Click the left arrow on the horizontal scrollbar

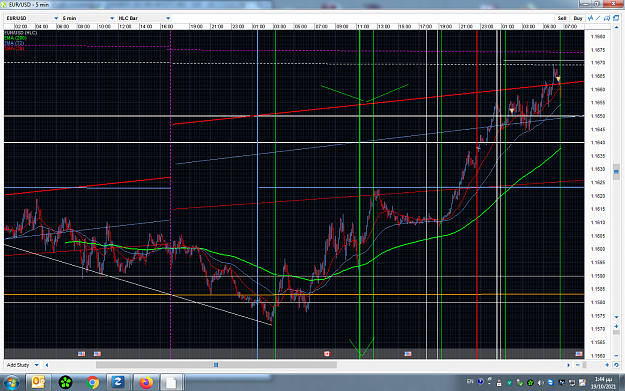pos(47,365)
